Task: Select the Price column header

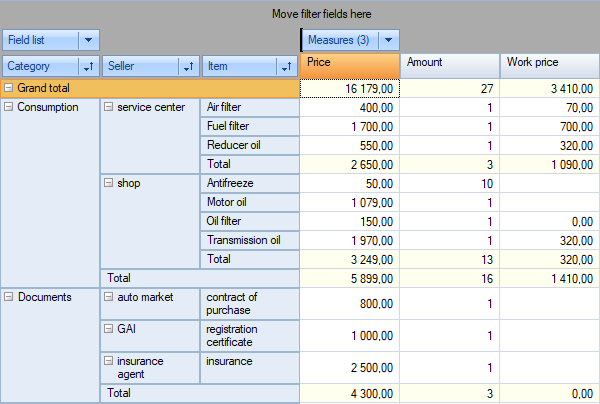Action: [x=349, y=64]
